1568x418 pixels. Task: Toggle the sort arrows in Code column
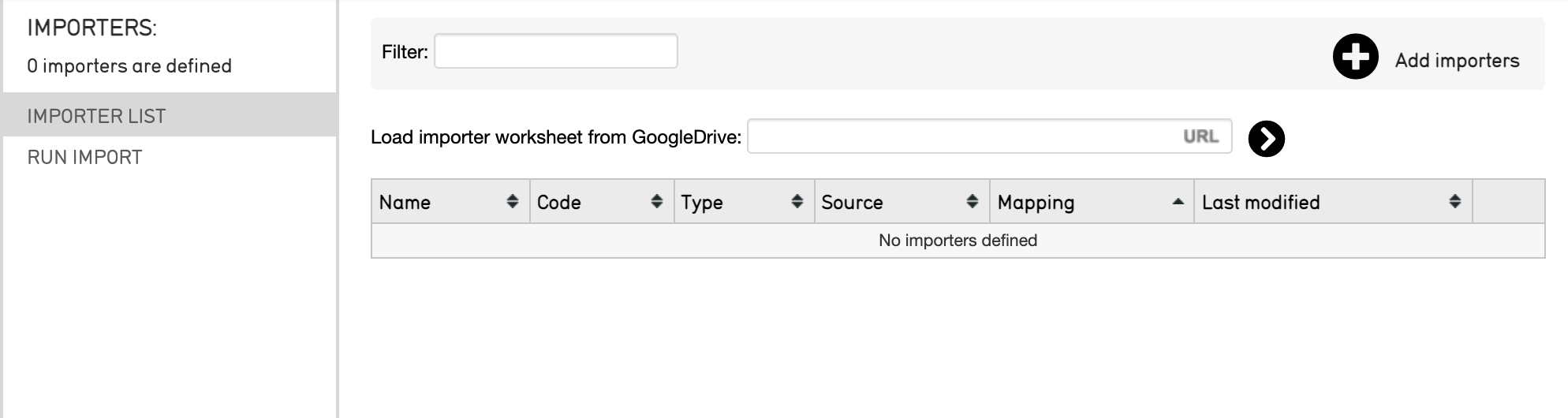[x=656, y=202]
